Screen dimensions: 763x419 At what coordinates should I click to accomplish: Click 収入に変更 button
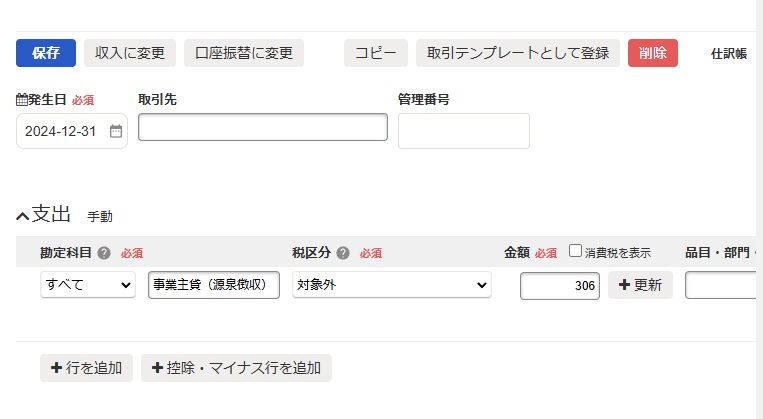(x=130, y=53)
